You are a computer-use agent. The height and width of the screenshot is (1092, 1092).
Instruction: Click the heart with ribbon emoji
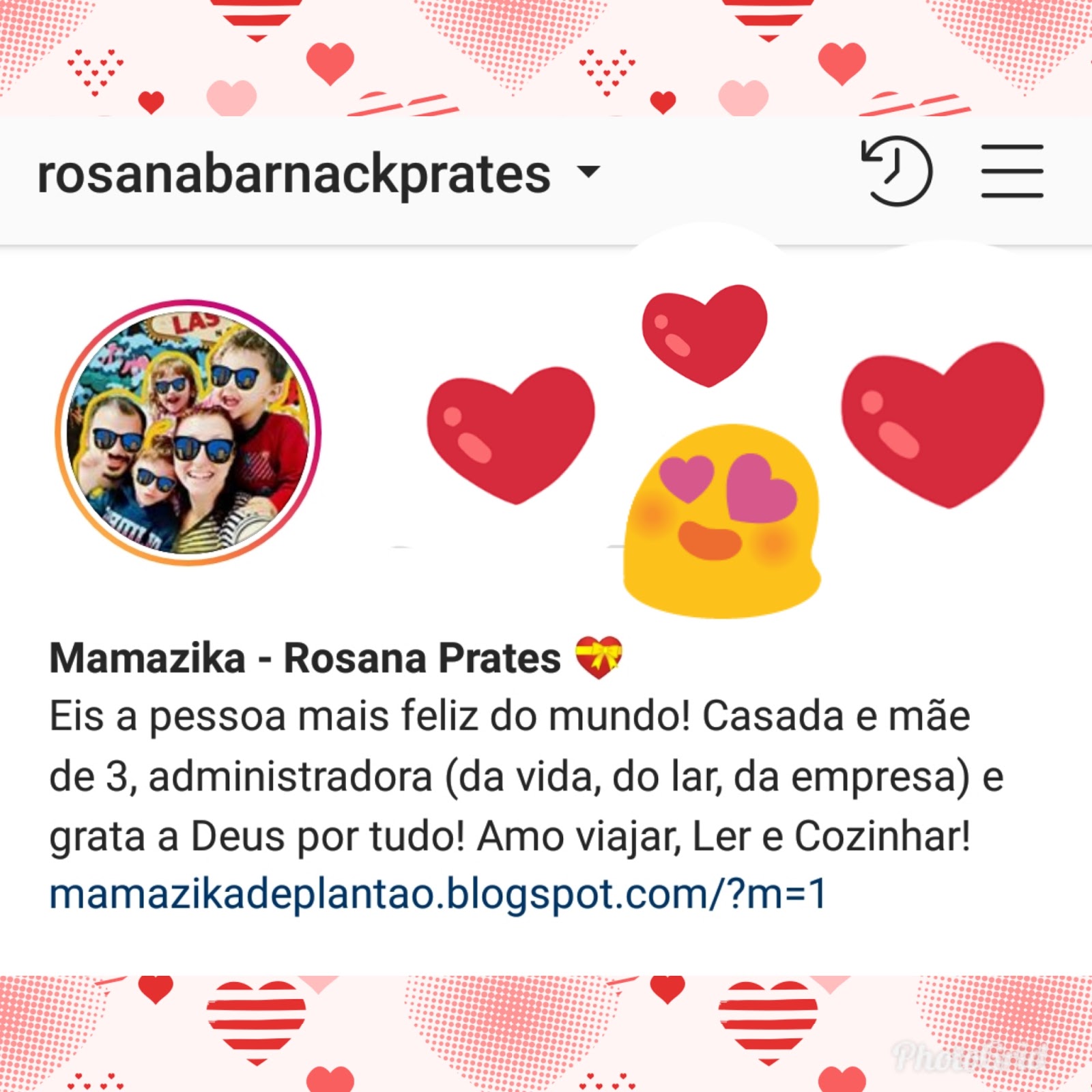(x=599, y=657)
